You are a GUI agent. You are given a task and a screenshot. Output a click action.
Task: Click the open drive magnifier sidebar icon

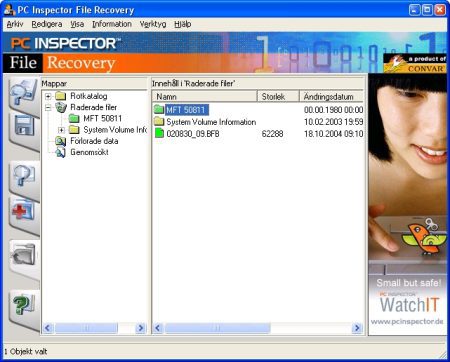23,92
